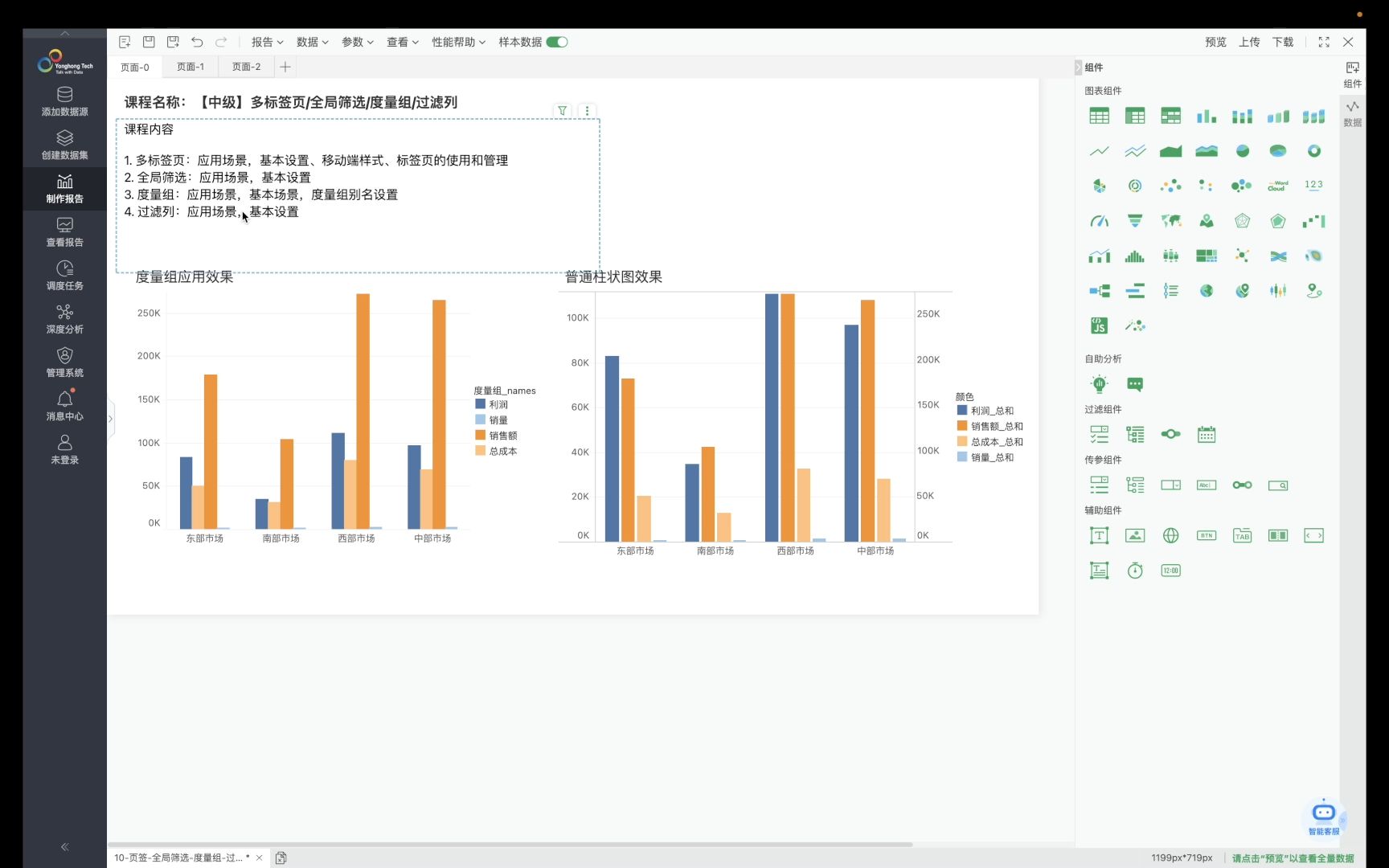Open 查看报告 in sidebar
Image resolution: width=1389 pixels, height=868 pixels.
(x=64, y=231)
